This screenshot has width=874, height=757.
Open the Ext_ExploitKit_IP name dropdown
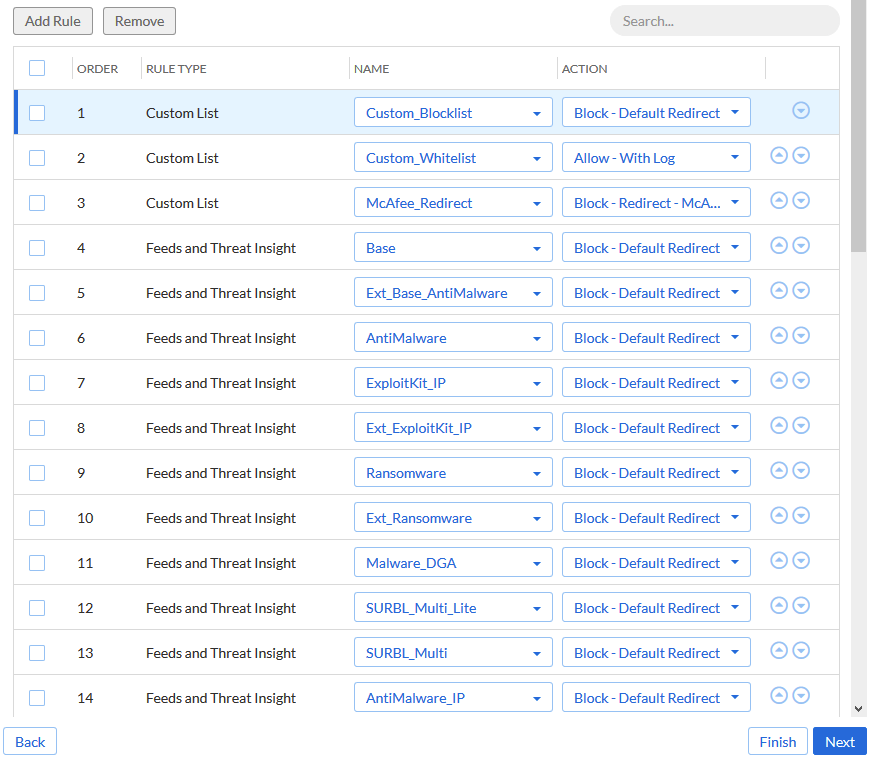[453, 428]
